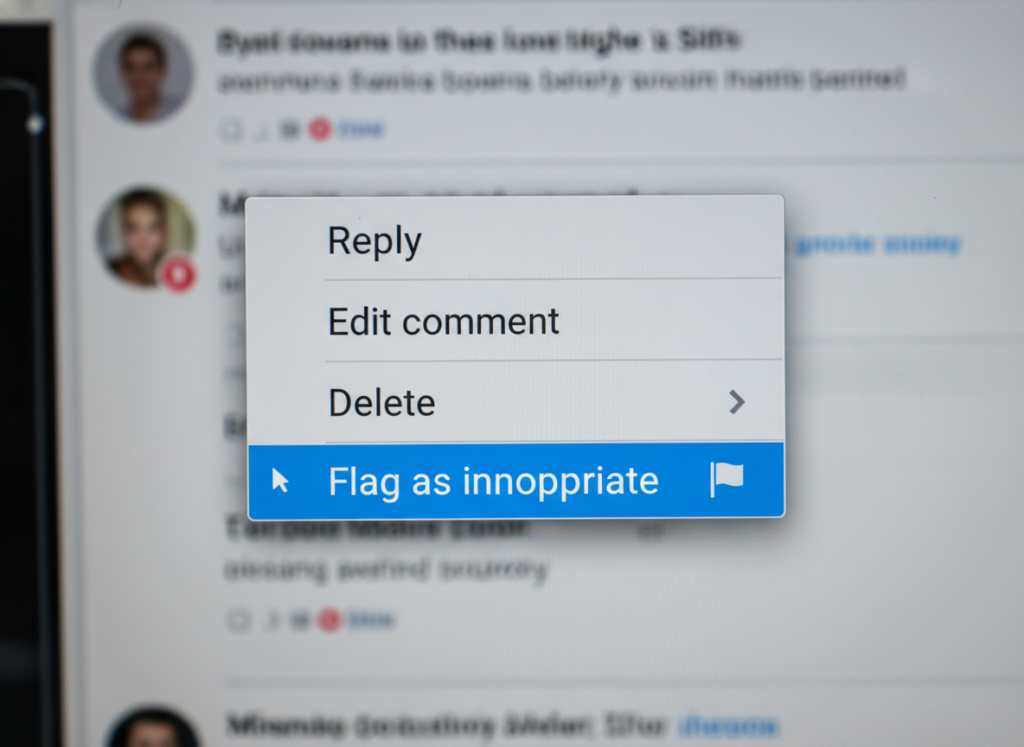Click the red reaction icon under the top comment
This screenshot has width=1024, height=747.
click(319, 129)
